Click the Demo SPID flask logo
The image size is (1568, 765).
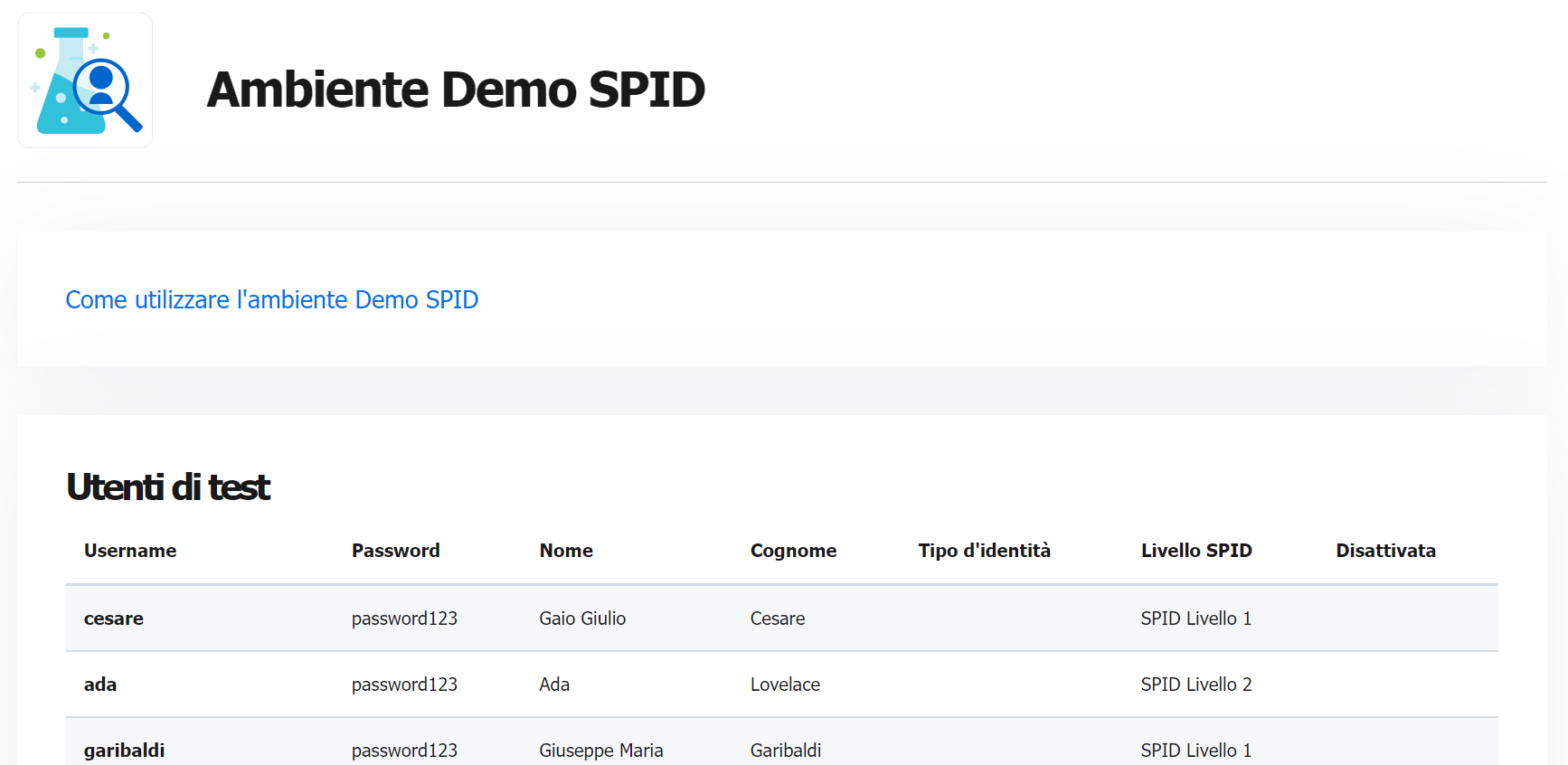pyautogui.click(x=85, y=80)
